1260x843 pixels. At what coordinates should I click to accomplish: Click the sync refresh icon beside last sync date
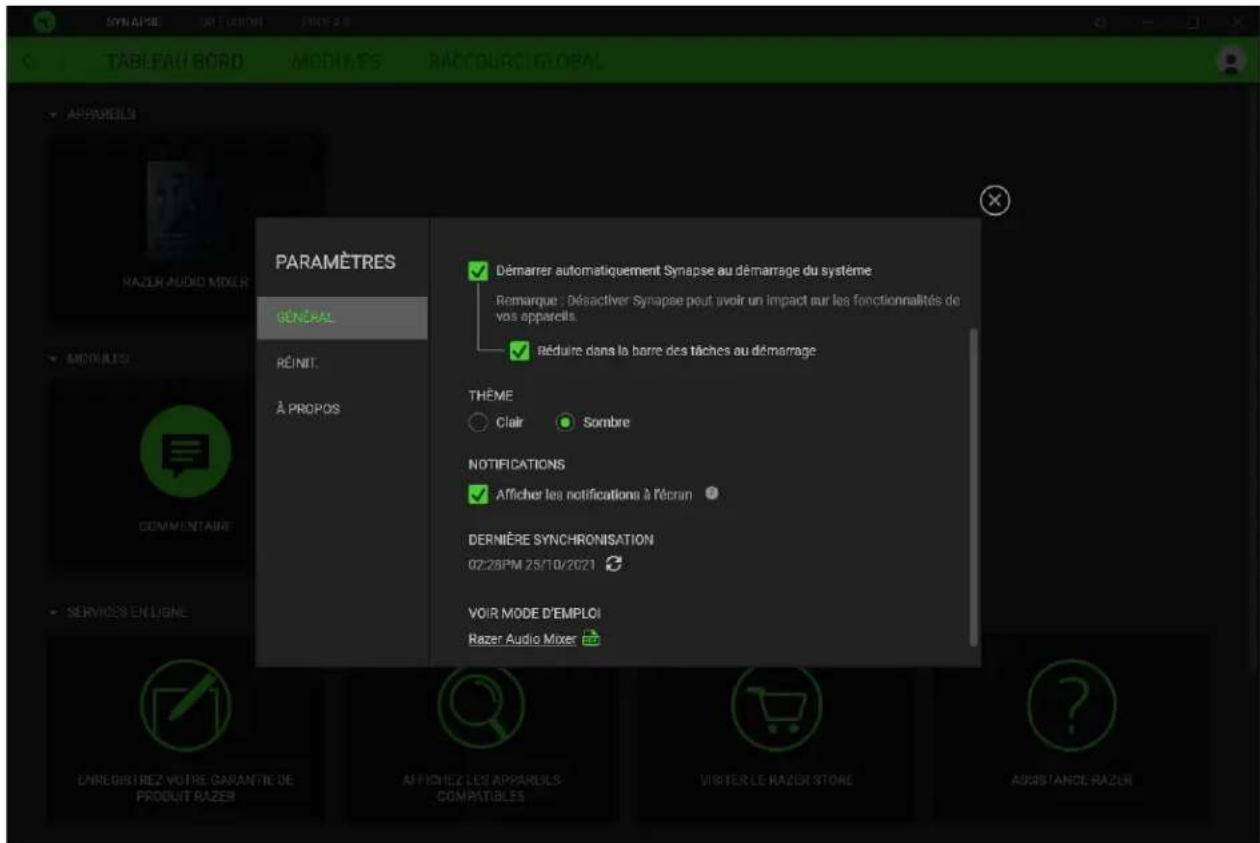[616, 565]
